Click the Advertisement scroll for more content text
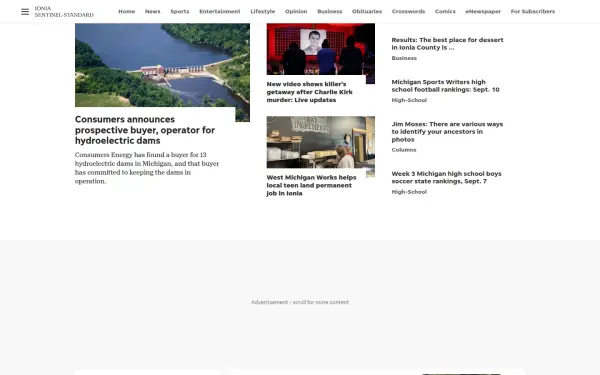 300,302
